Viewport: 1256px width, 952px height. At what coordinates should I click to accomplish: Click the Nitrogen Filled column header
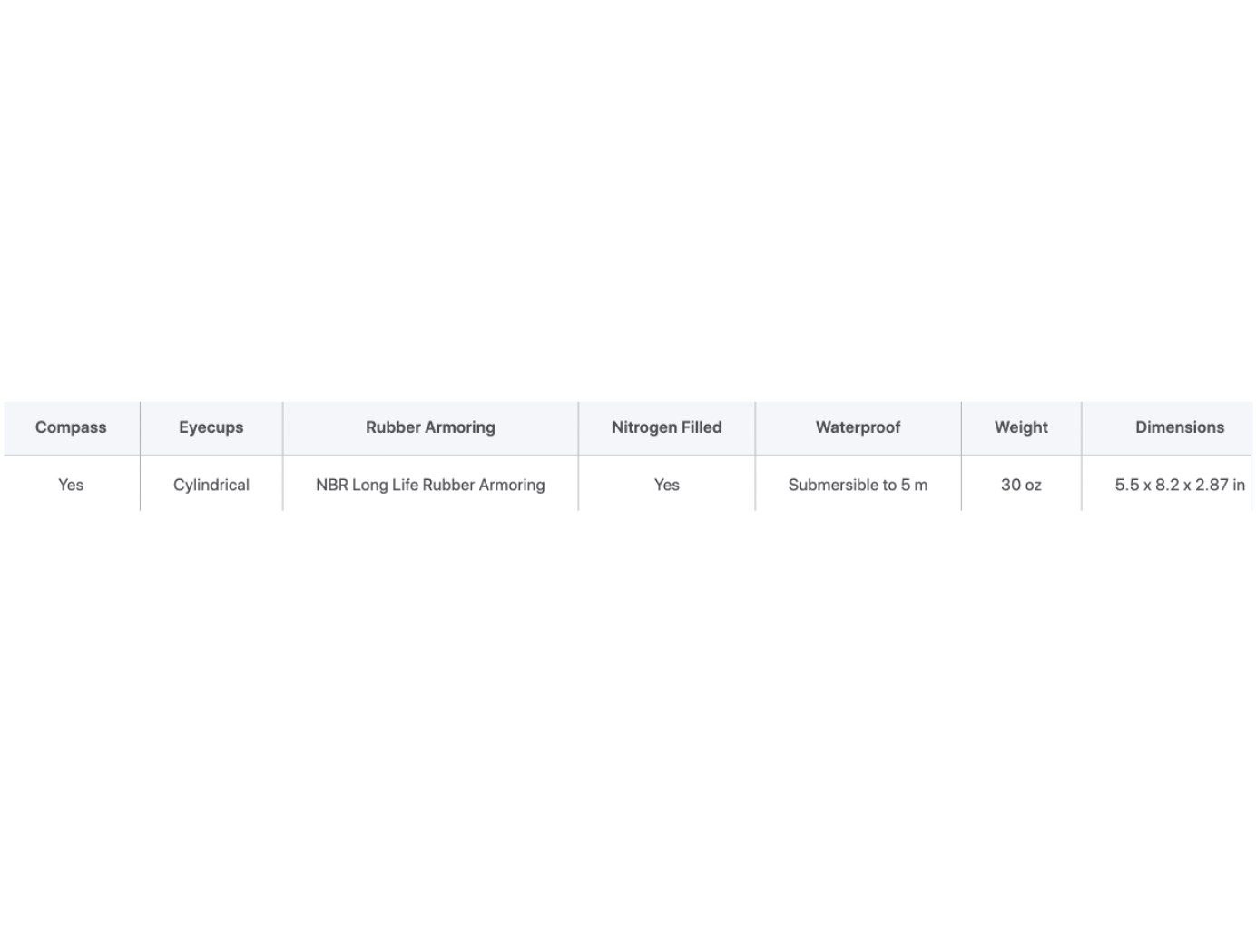(x=666, y=427)
